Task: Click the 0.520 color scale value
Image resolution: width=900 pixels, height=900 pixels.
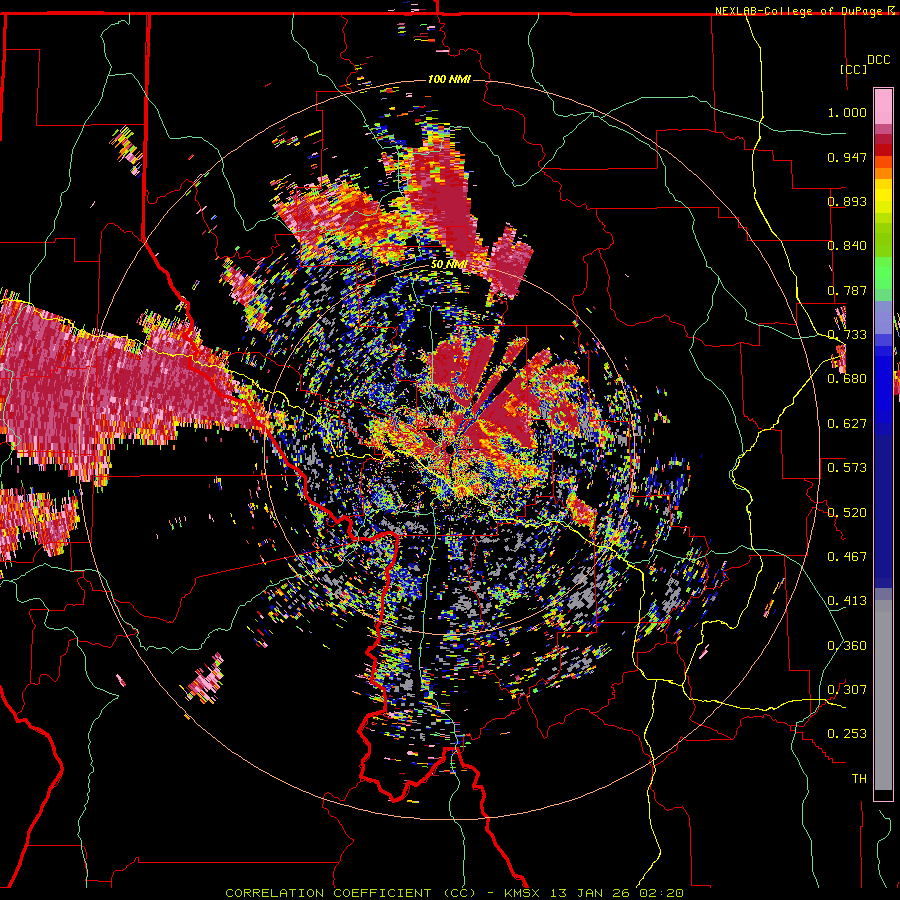Action: pyautogui.click(x=847, y=513)
